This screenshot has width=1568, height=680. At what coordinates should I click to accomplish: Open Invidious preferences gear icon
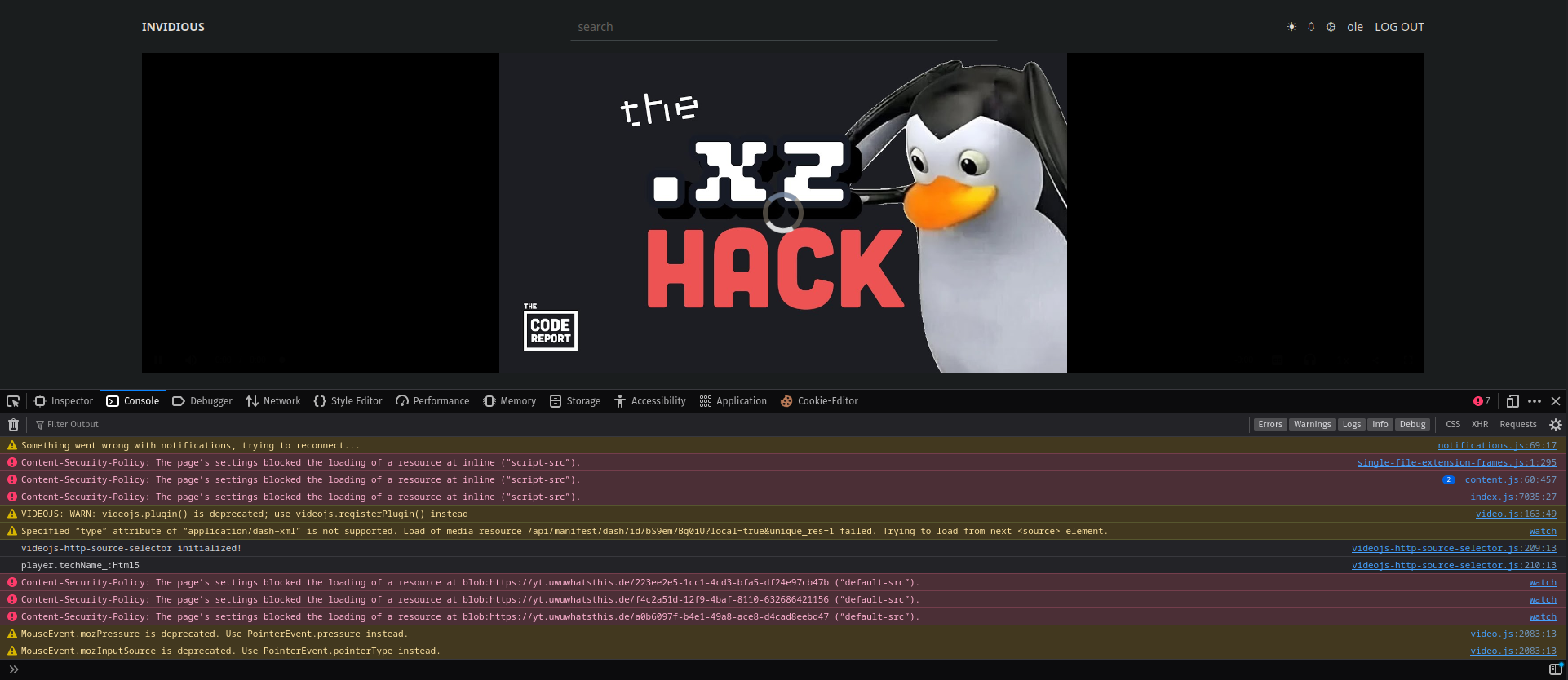(x=1331, y=27)
